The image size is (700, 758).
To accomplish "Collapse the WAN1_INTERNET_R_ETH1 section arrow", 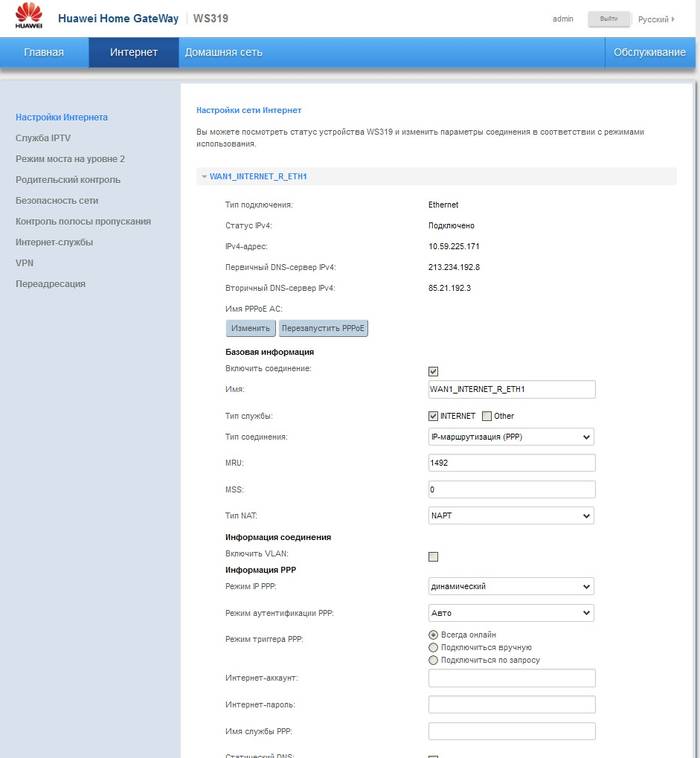I will pyautogui.click(x=204, y=176).
